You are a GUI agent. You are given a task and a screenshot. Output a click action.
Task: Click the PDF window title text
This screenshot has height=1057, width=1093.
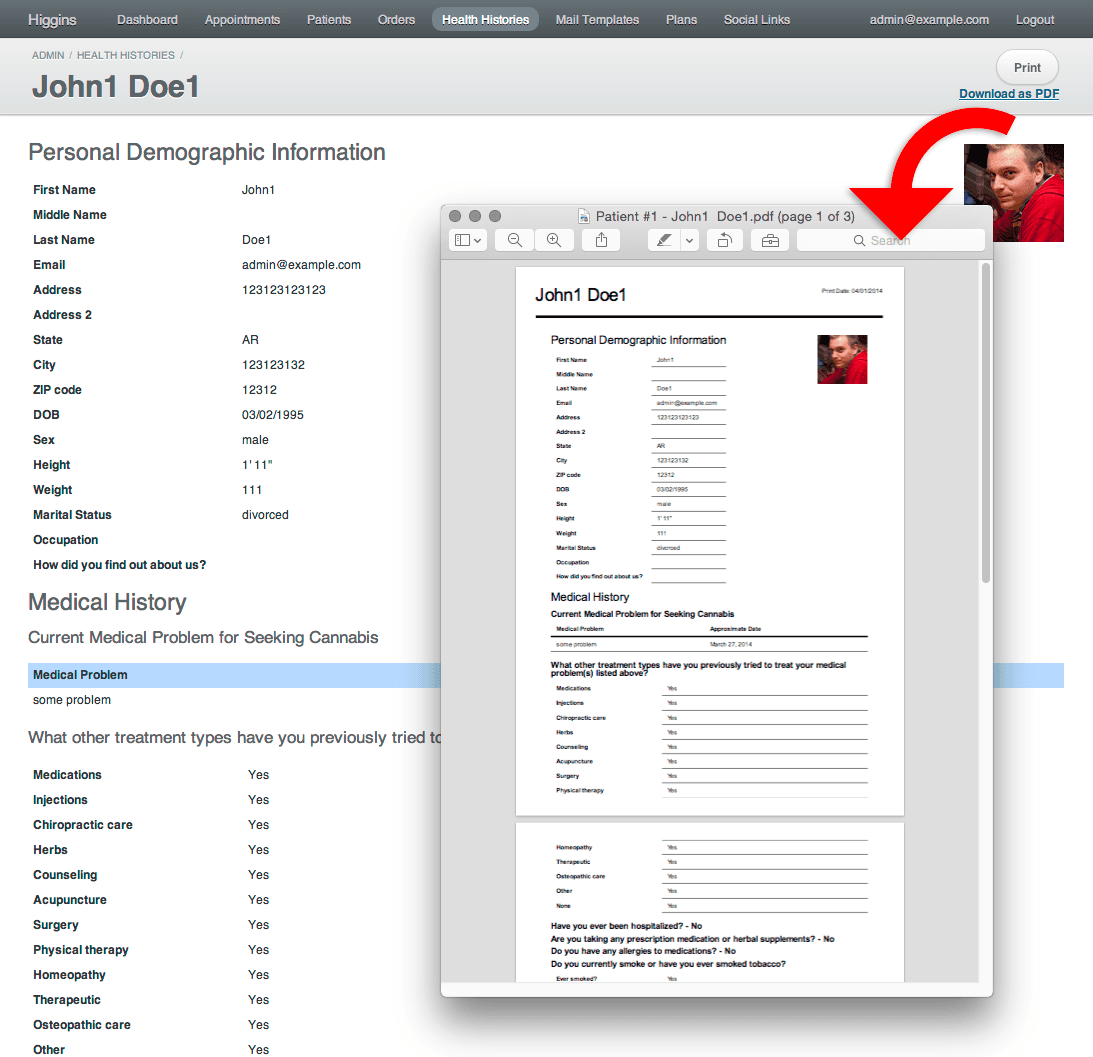pyautogui.click(x=725, y=217)
